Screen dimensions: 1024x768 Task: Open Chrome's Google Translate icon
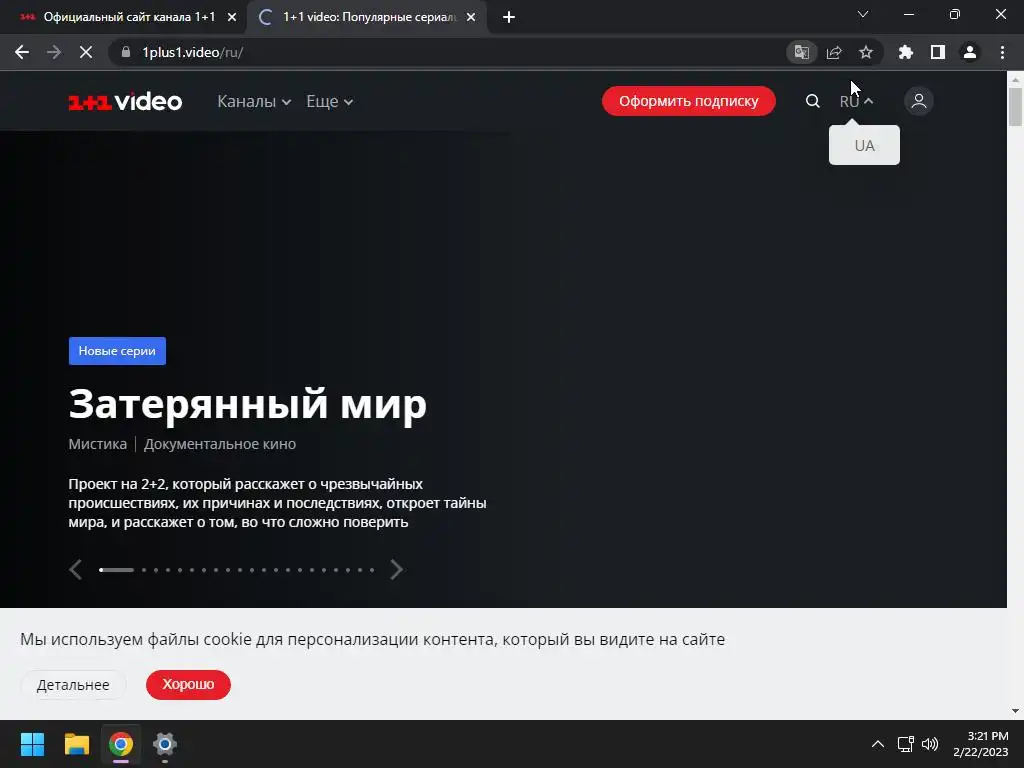[801, 52]
